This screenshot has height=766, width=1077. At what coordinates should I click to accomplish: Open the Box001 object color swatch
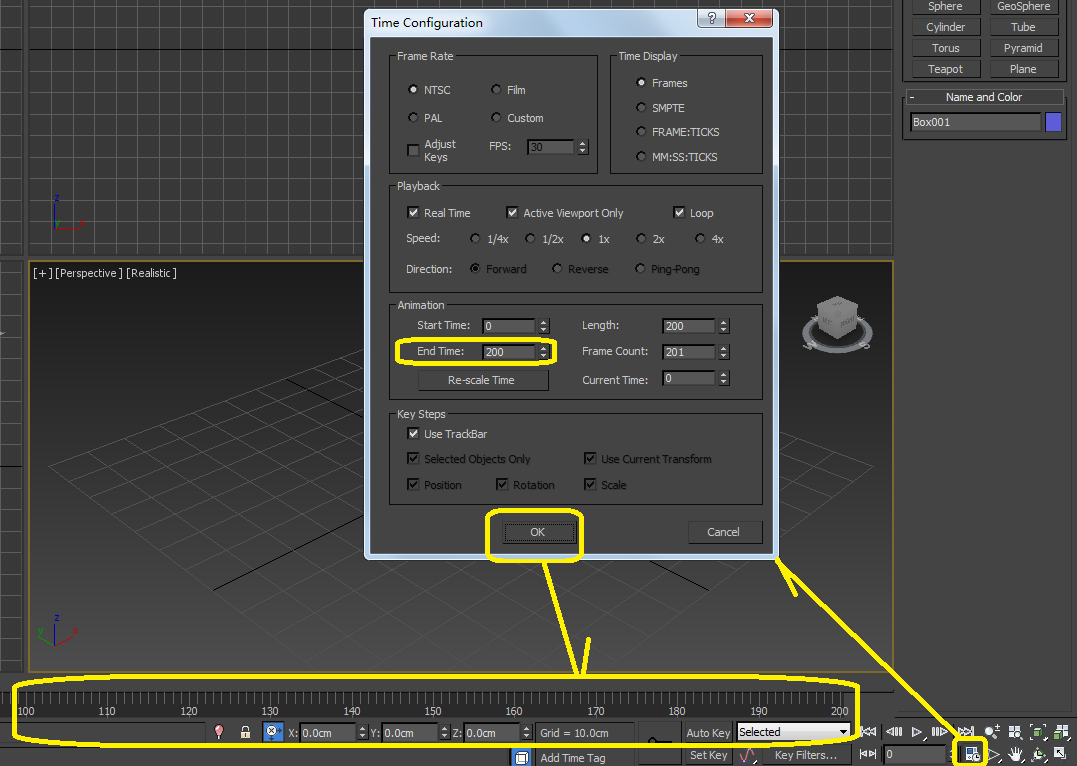click(1053, 123)
